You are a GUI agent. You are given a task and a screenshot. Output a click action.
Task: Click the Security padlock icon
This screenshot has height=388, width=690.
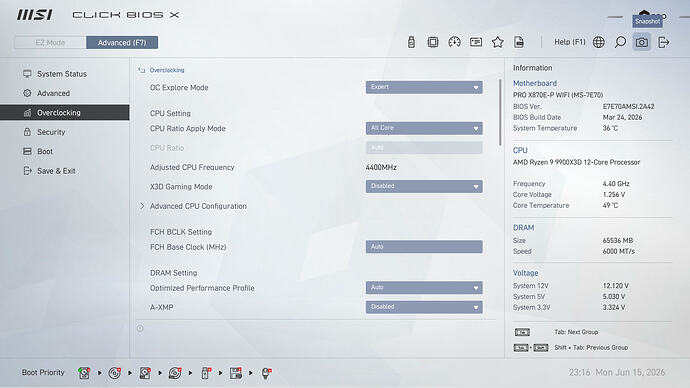tap(27, 132)
